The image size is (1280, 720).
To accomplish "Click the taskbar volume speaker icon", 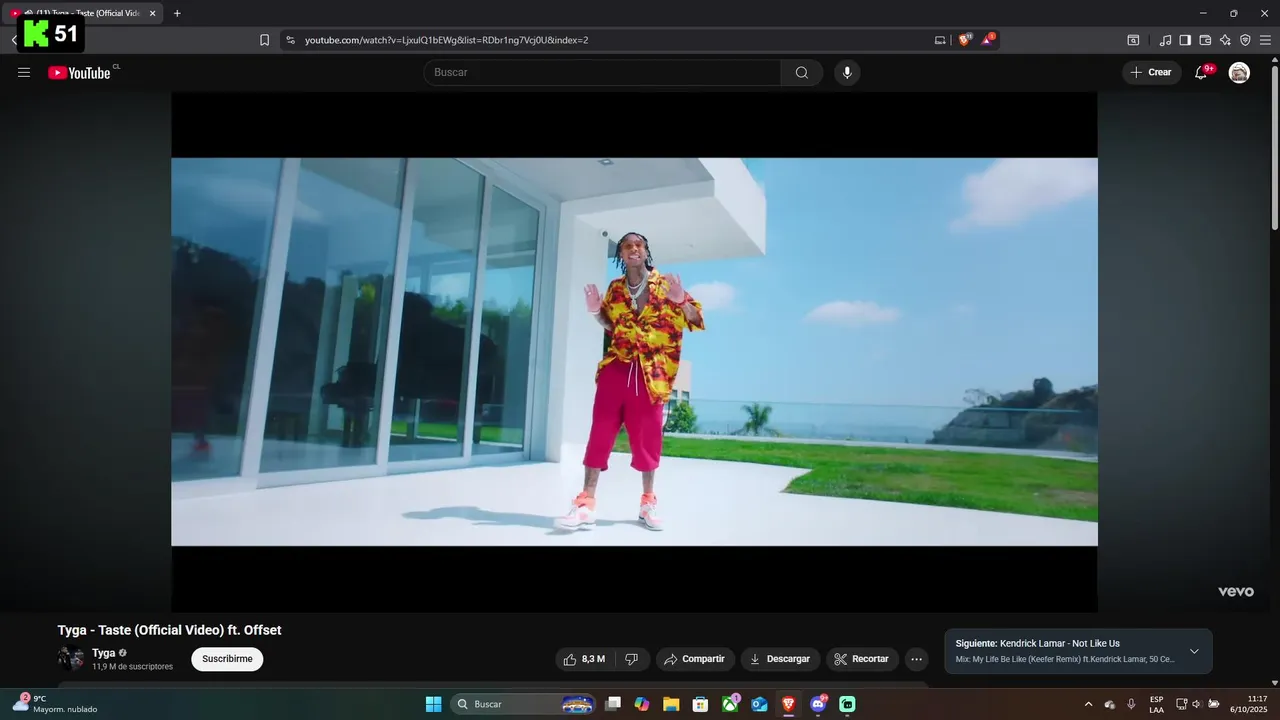I will pyautogui.click(x=1196, y=704).
